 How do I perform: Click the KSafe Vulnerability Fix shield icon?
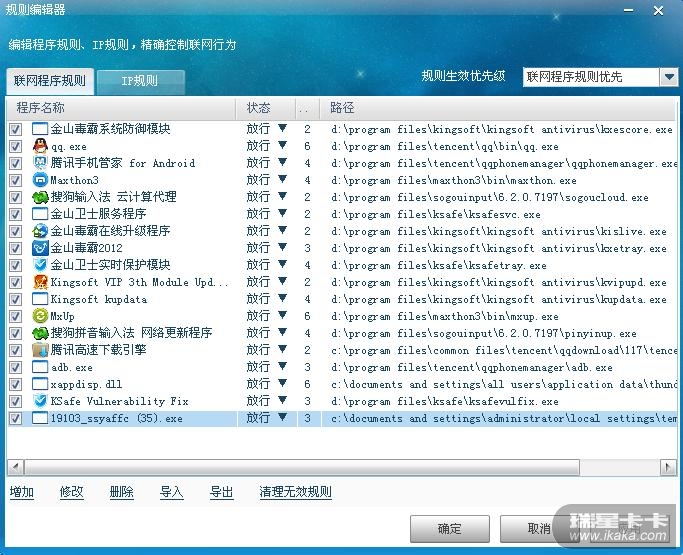[x=40, y=401]
